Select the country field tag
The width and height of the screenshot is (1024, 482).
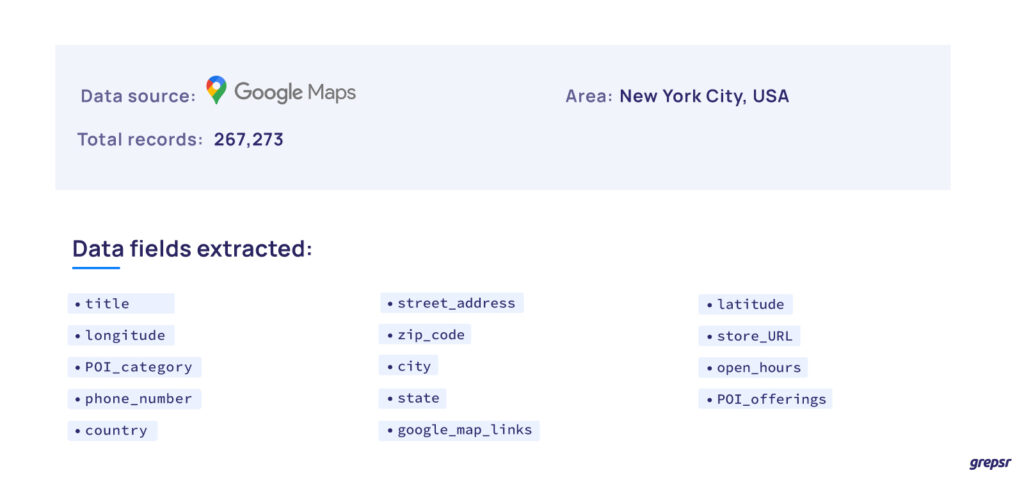click(112, 431)
